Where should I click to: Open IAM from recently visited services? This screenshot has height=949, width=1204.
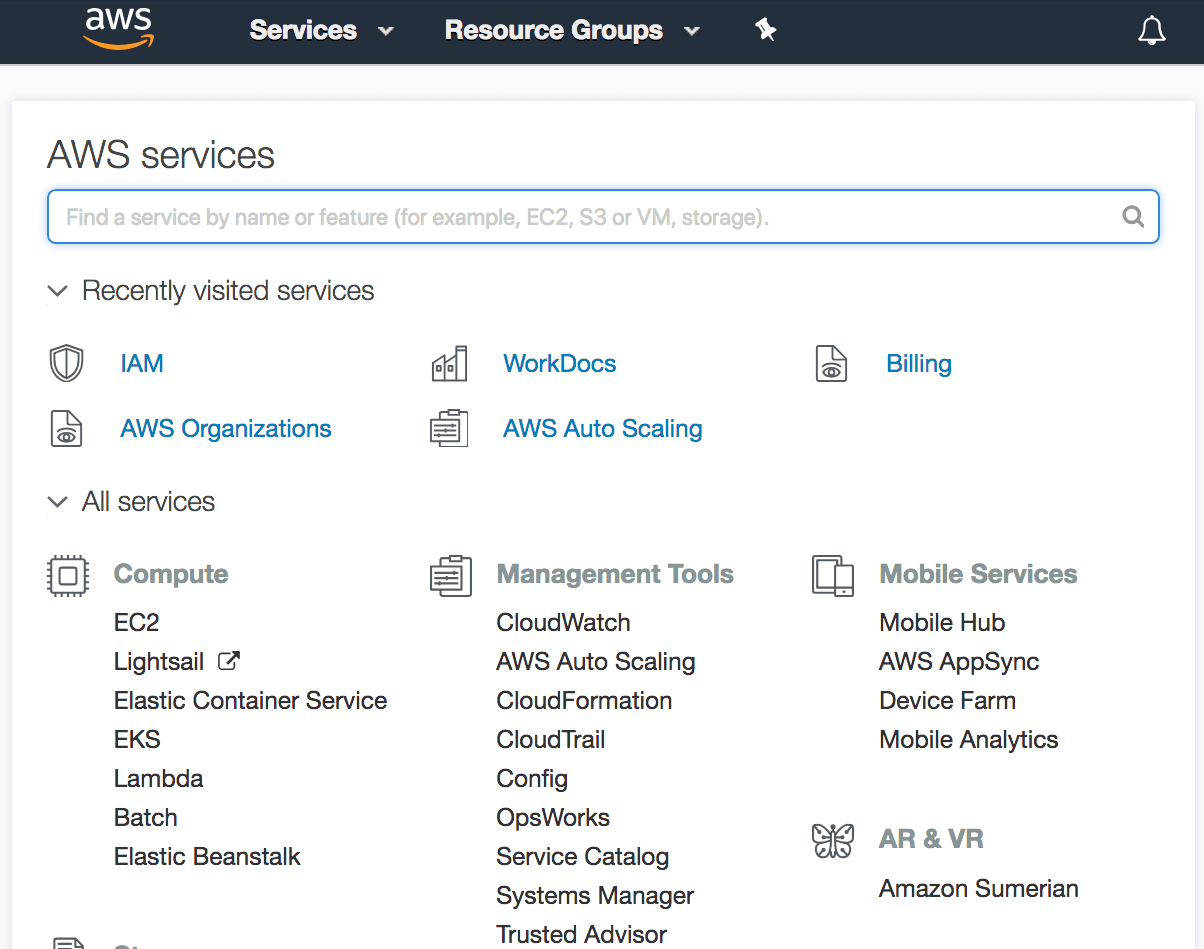tap(142, 364)
